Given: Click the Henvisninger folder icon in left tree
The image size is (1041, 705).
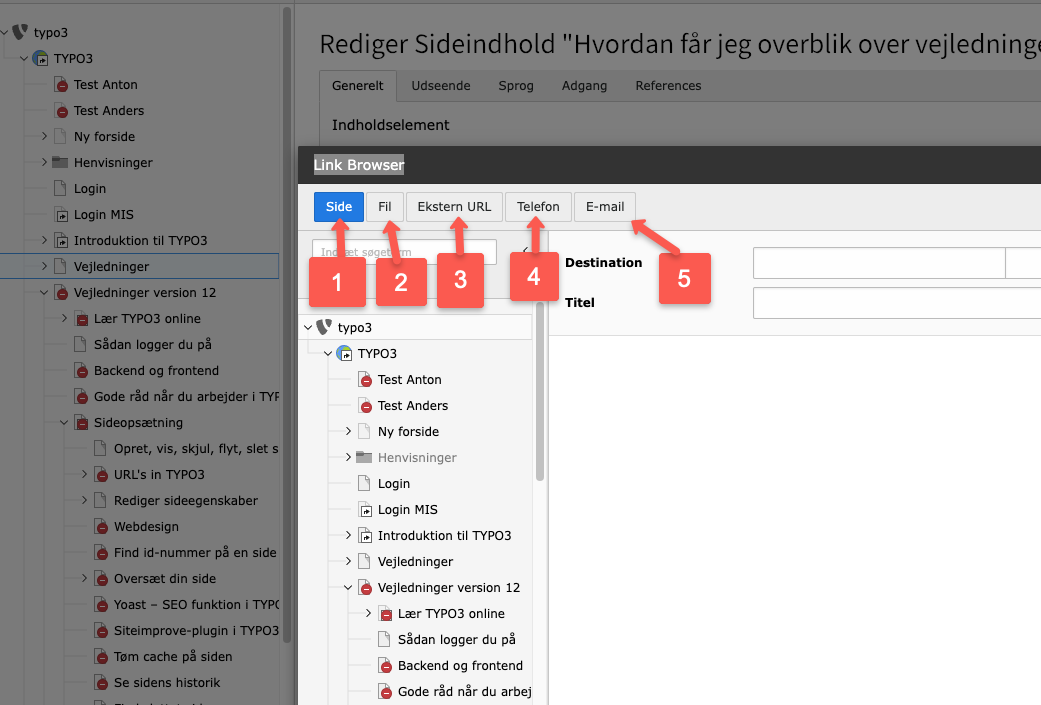Looking at the screenshot, I should (60, 162).
